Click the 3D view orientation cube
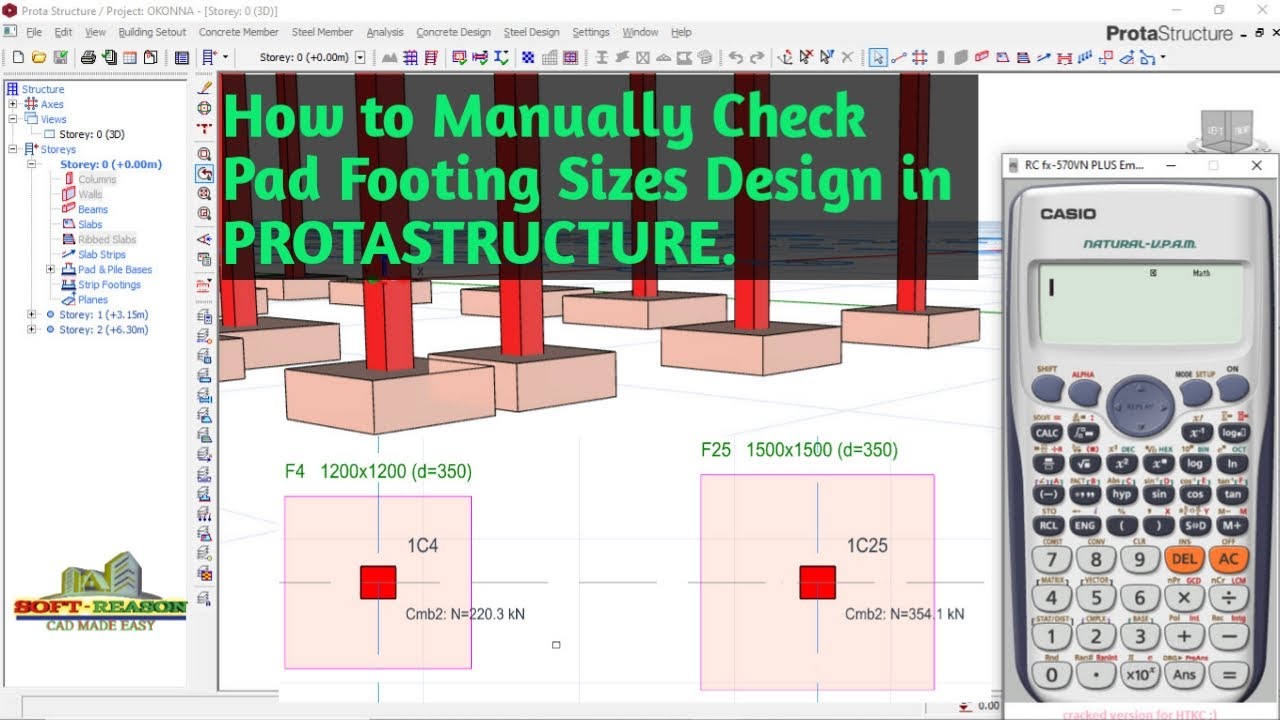This screenshot has height=720, width=1280. 1228,130
